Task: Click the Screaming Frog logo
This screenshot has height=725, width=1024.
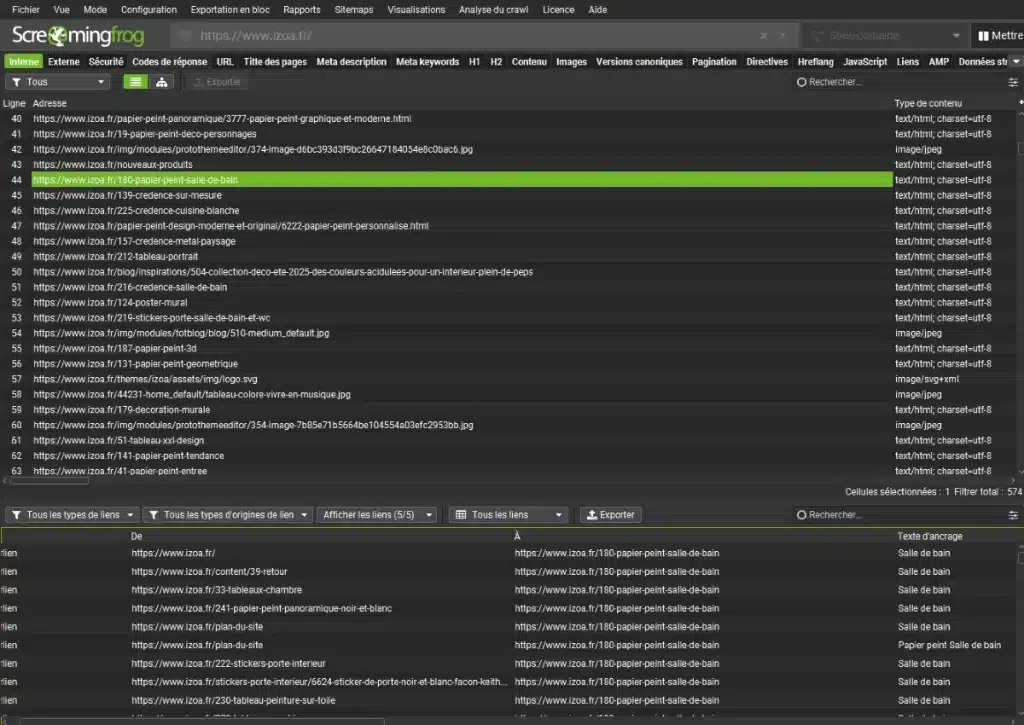Action: coord(78,36)
